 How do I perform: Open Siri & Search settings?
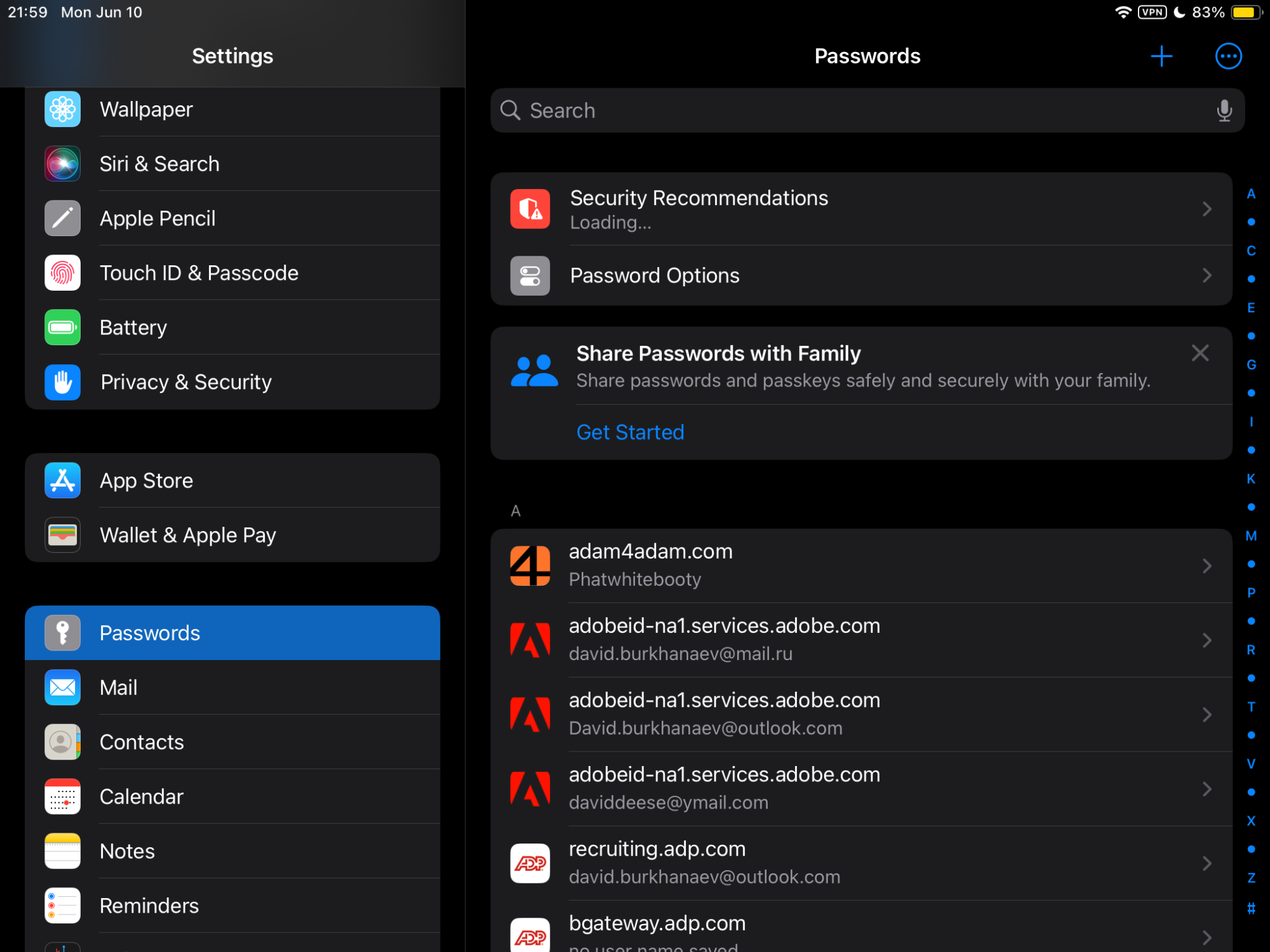[x=232, y=164]
